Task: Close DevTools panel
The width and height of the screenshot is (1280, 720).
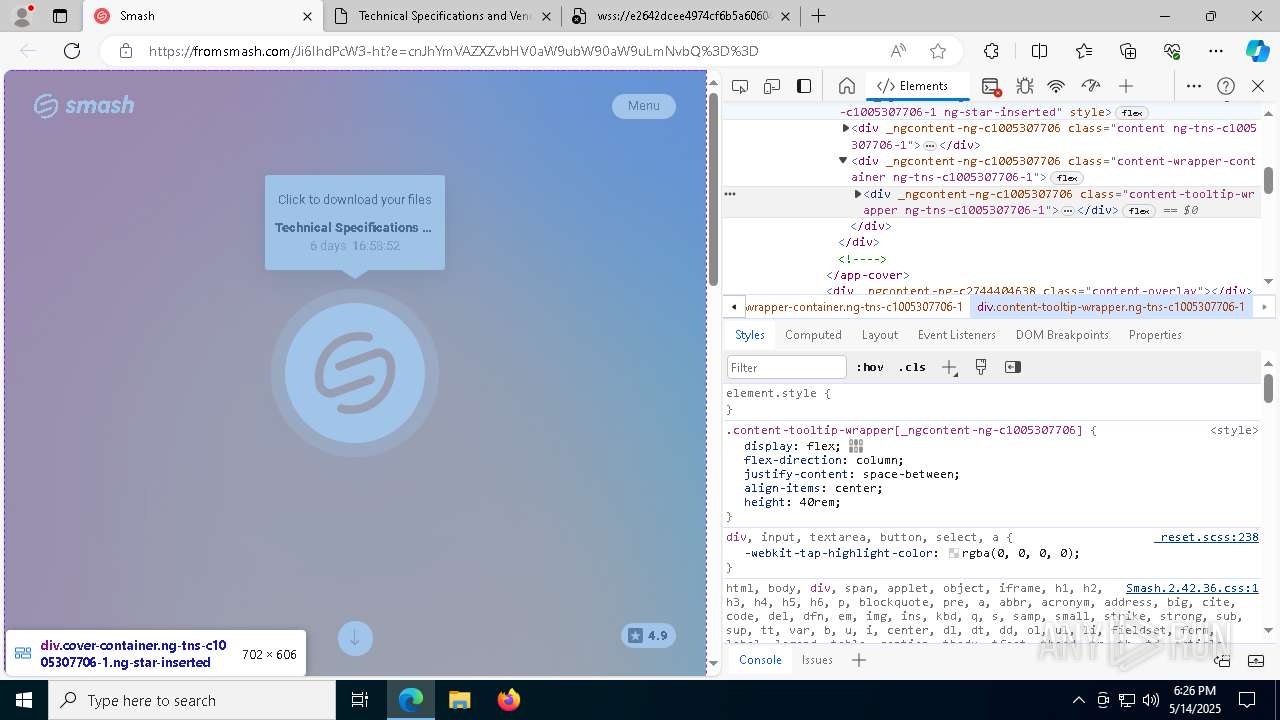Action: (x=1258, y=86)
